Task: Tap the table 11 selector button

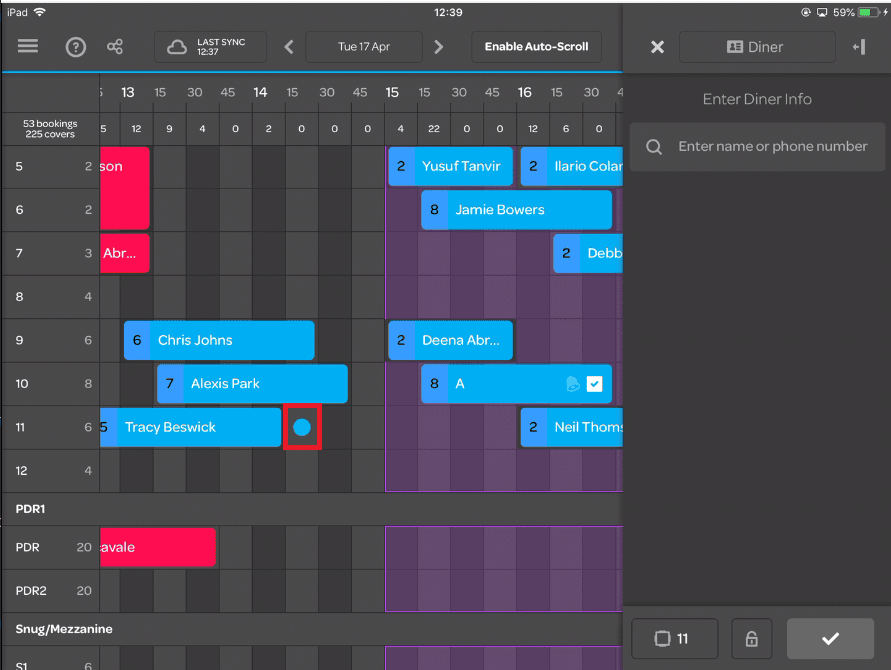Action: [x=674, y=638]
